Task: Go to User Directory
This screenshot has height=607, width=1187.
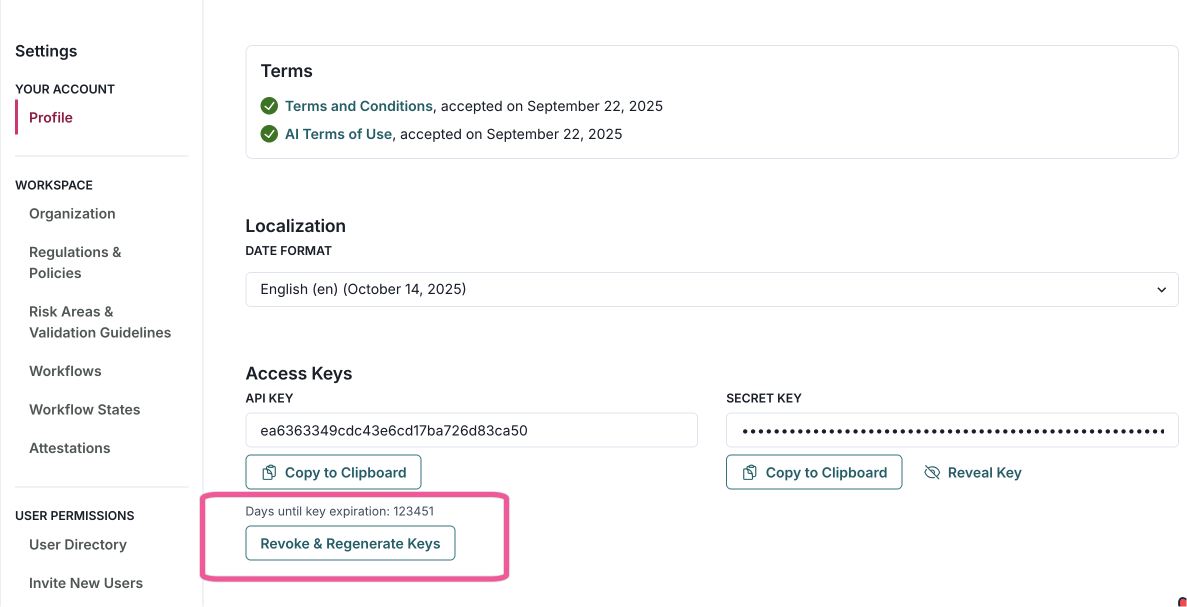Action: [78, 545]
